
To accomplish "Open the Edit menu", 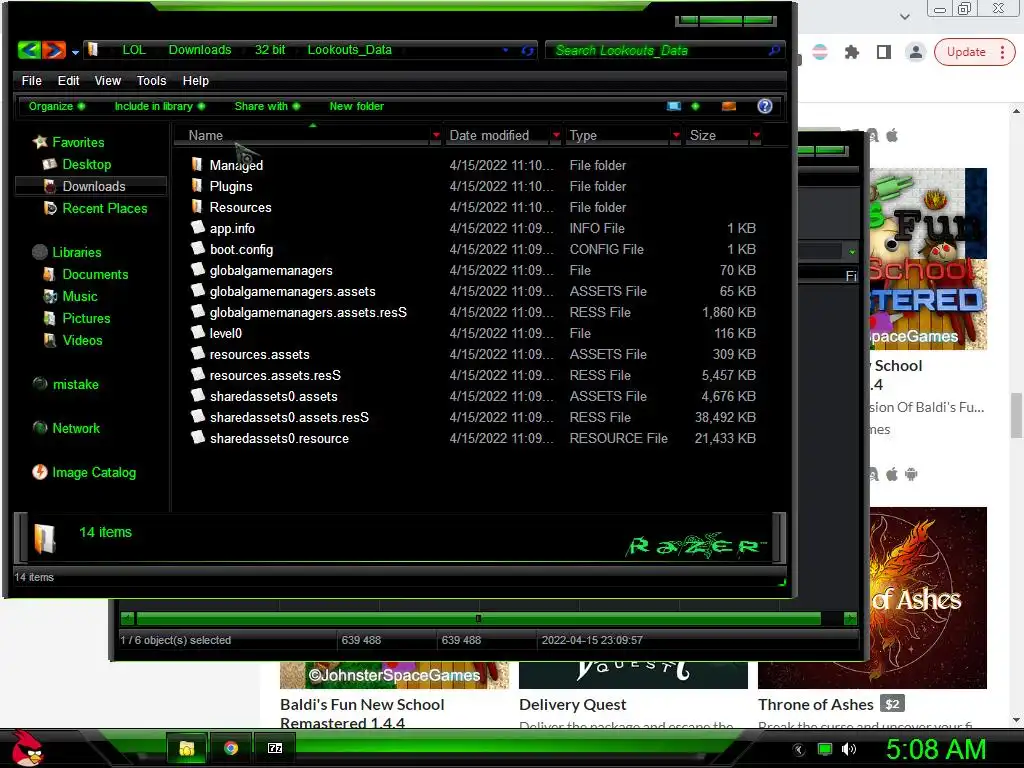I will [69, 80].
